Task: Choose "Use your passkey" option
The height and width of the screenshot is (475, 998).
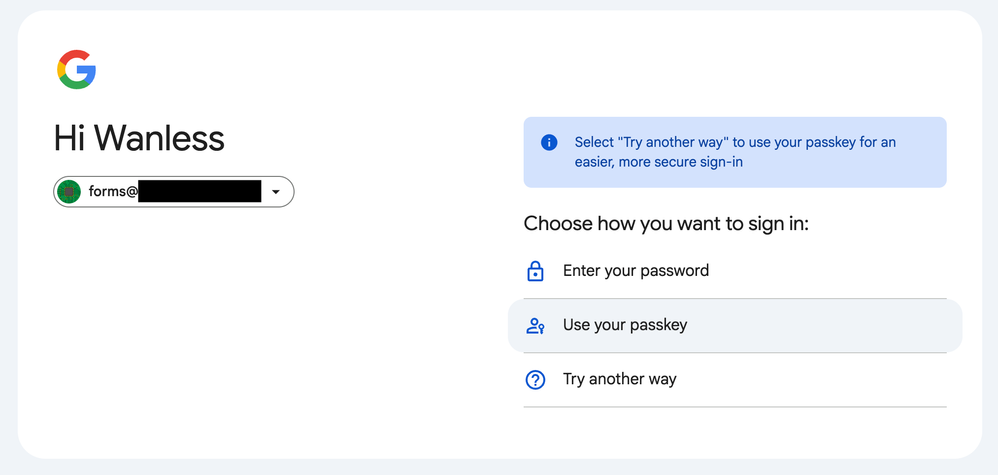Action: pyautogui.click(x=624, y=325)
